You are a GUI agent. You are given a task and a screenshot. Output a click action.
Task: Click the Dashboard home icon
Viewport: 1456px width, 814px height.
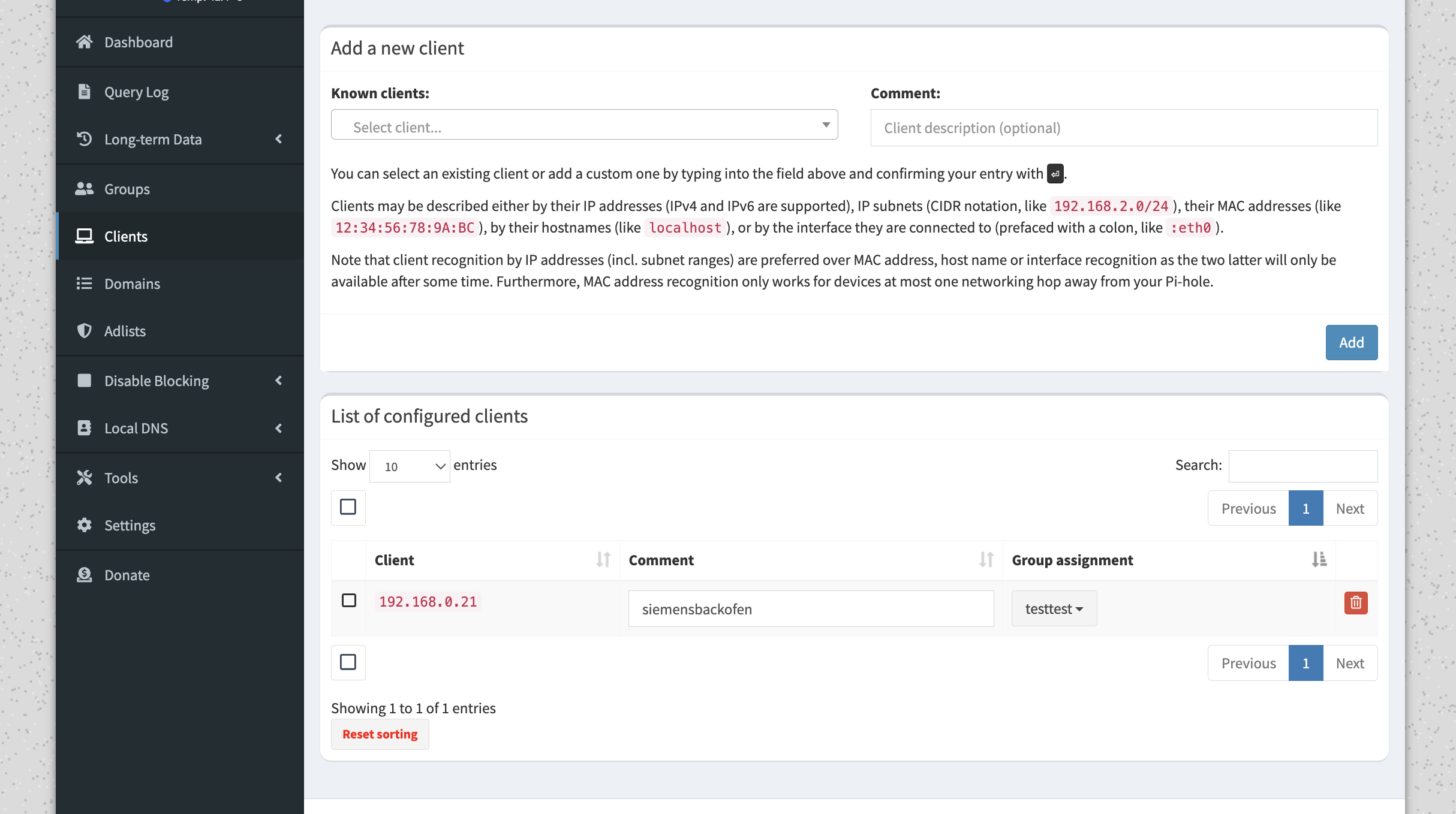click(85, 42)
